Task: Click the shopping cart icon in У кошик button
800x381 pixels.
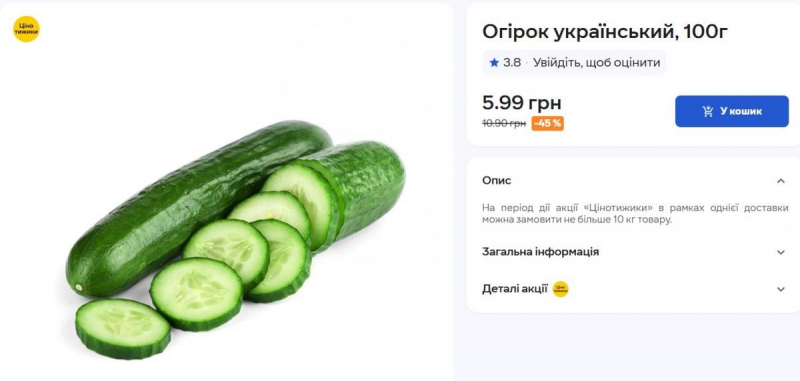Action: pos(708,111)
